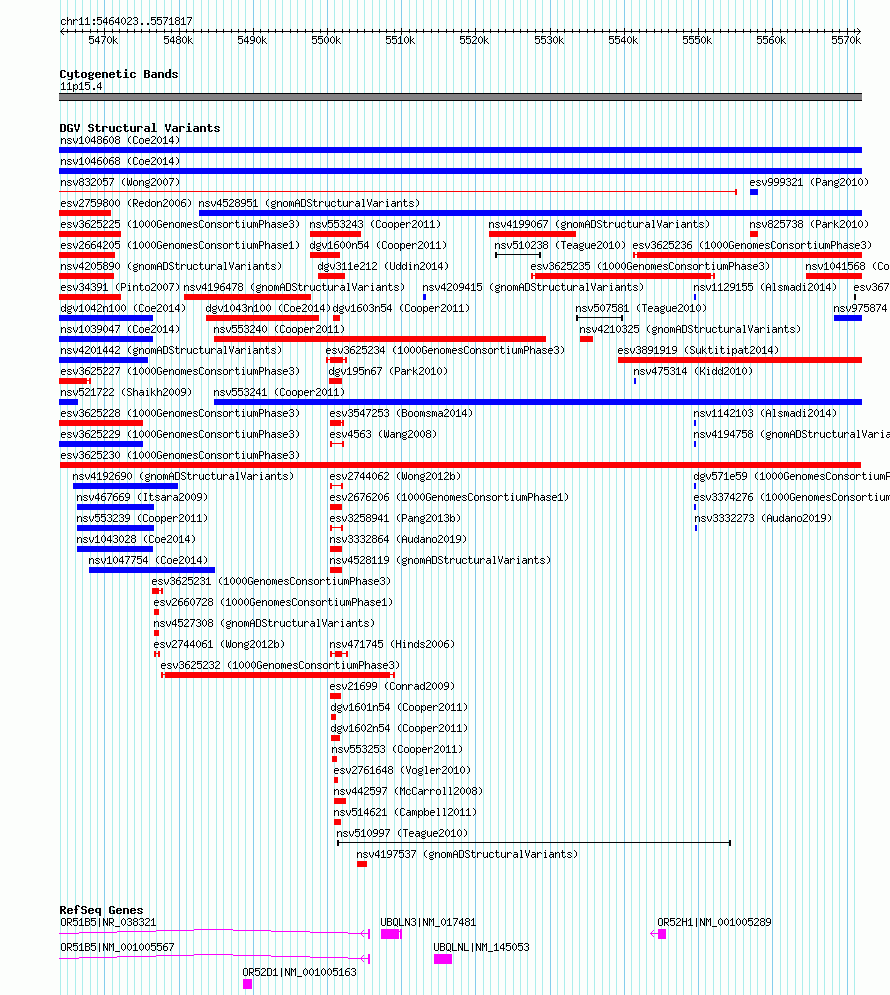Image resolution: width=890 pixels, height=995 pixels.
Task: Select the red bar under dgv1043n100 (Coe2014)
Action: tap(262, 318)
